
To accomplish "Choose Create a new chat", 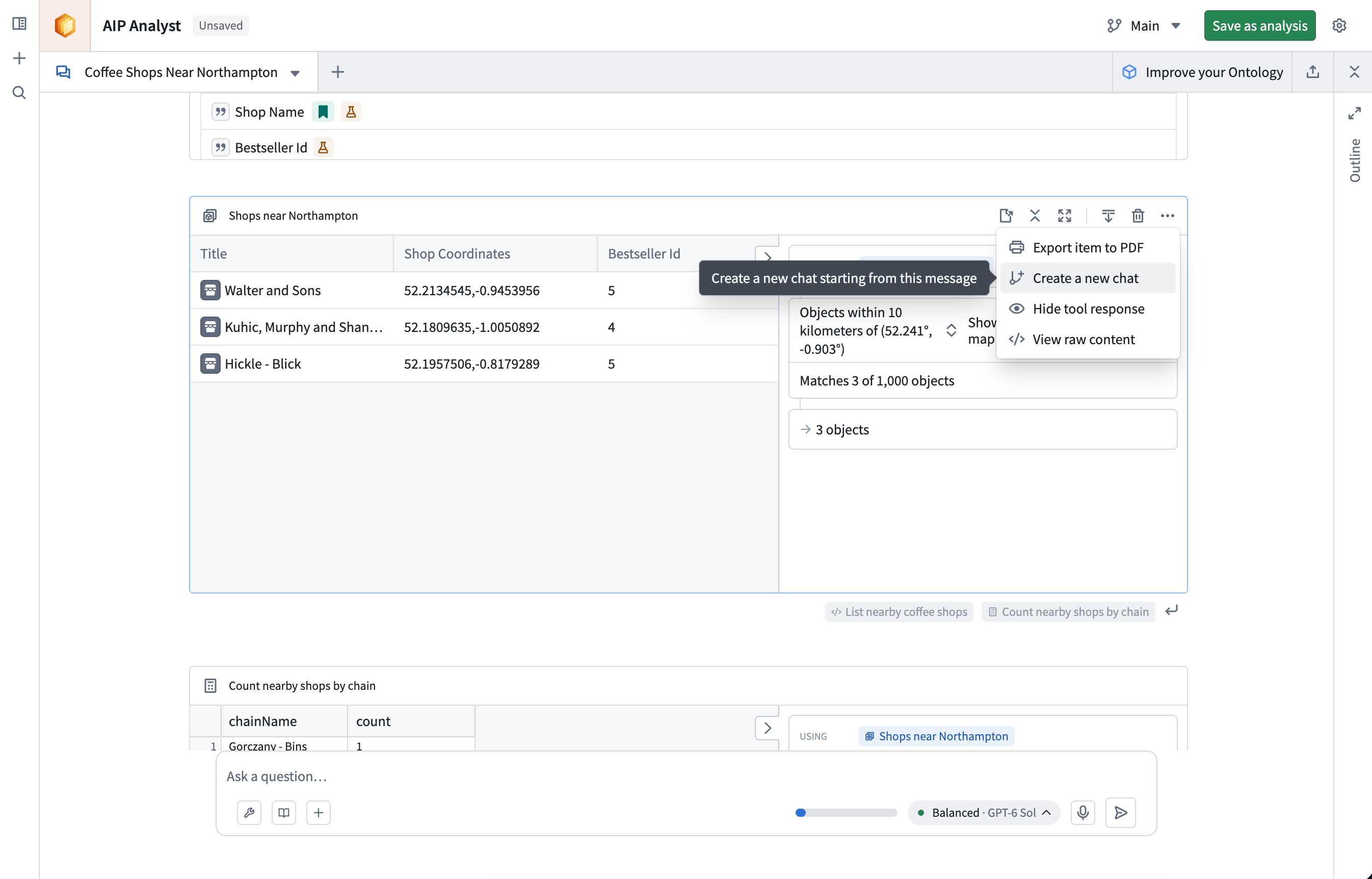I will click(x=1088, y=278).
